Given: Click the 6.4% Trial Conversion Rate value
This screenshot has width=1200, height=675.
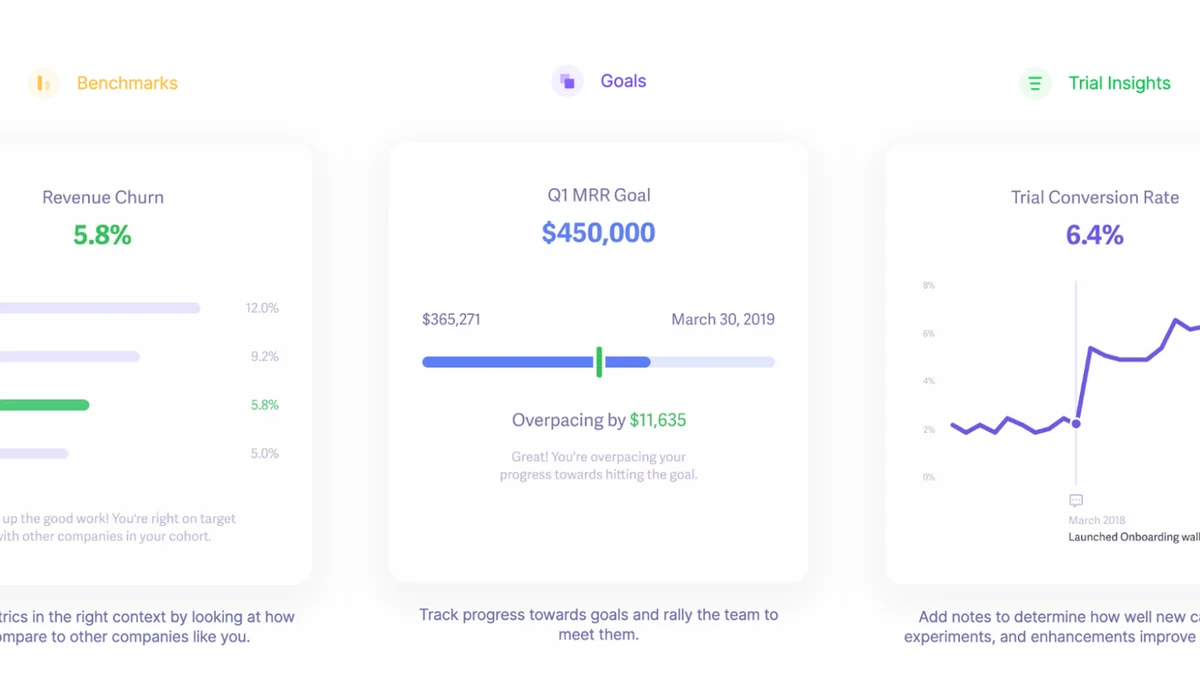Looking at the screenshot, I should (x=1094, y=235).
